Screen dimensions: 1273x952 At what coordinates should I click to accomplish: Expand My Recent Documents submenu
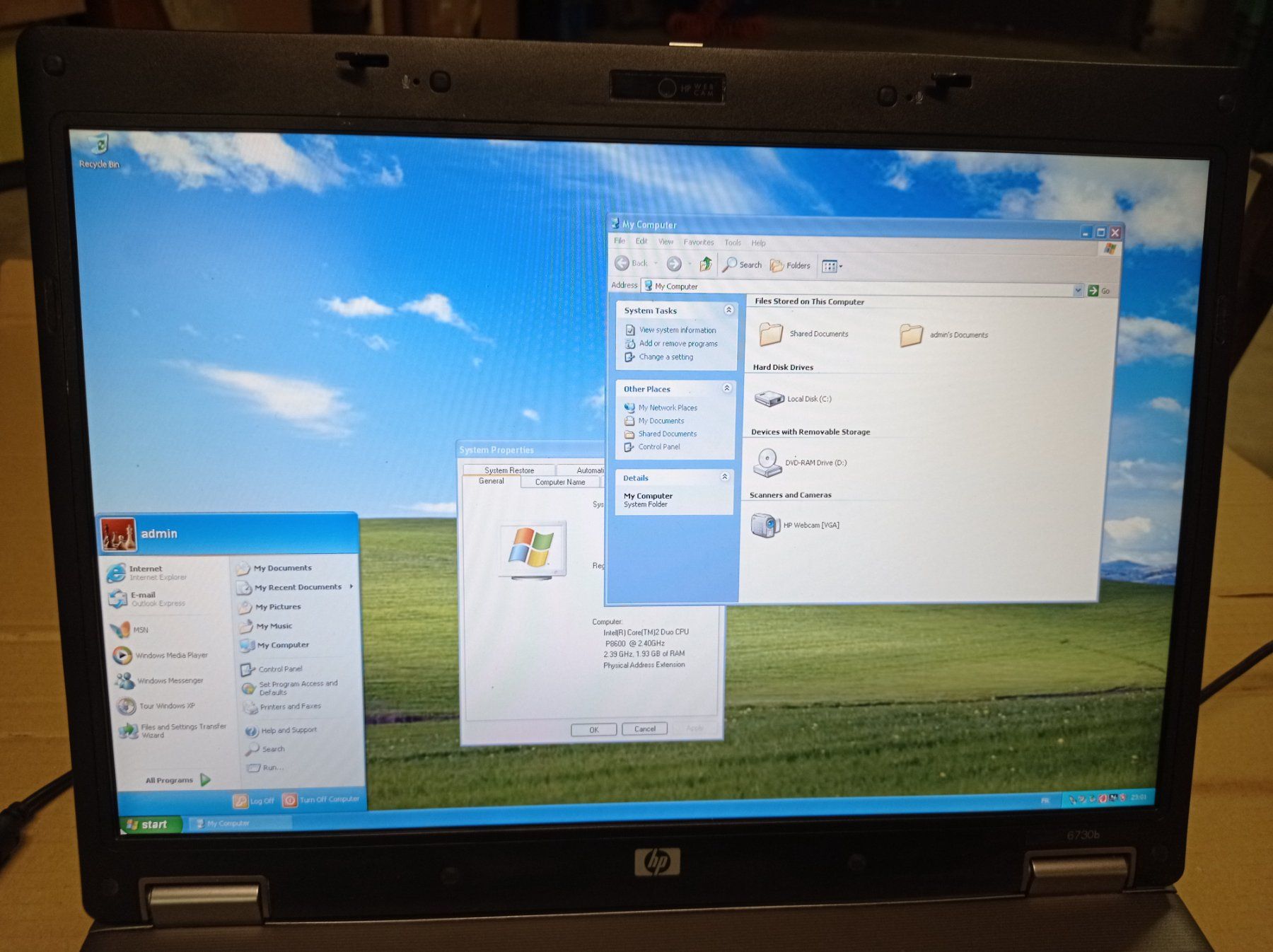pos(295,587)
